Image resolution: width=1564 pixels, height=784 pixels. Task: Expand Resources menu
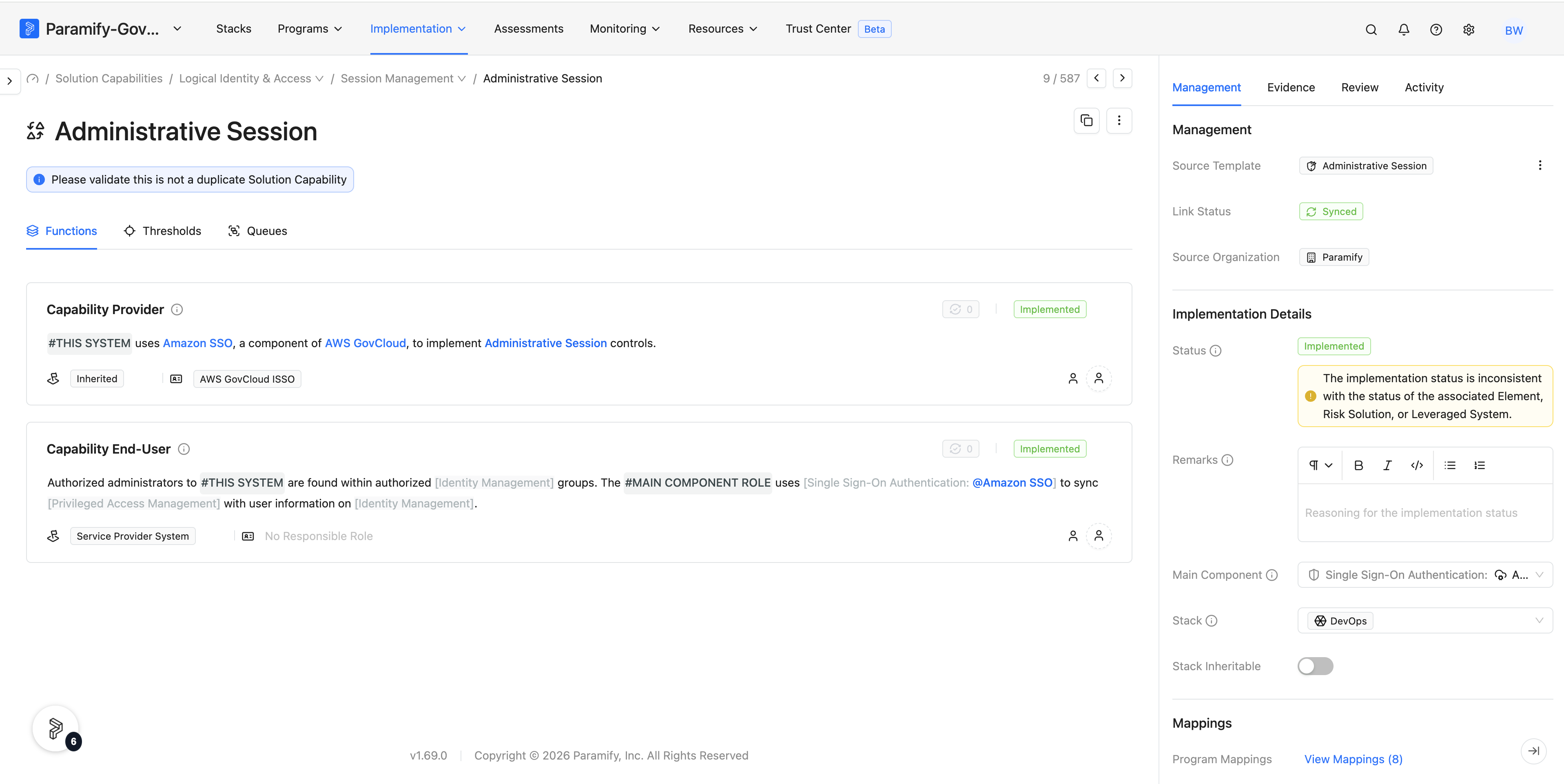[x=722, y=29]
